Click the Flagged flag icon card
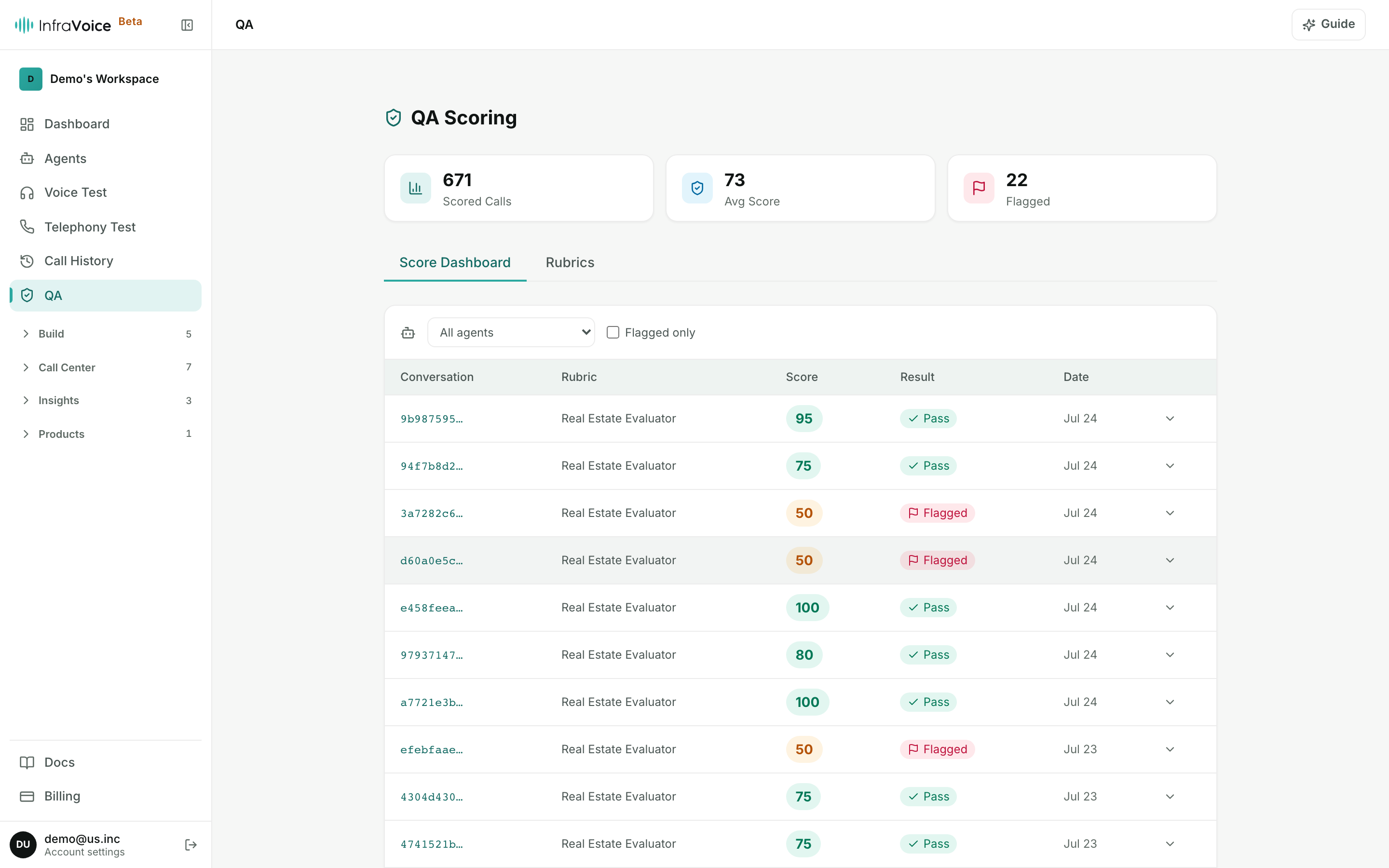 tap(979, 188)
